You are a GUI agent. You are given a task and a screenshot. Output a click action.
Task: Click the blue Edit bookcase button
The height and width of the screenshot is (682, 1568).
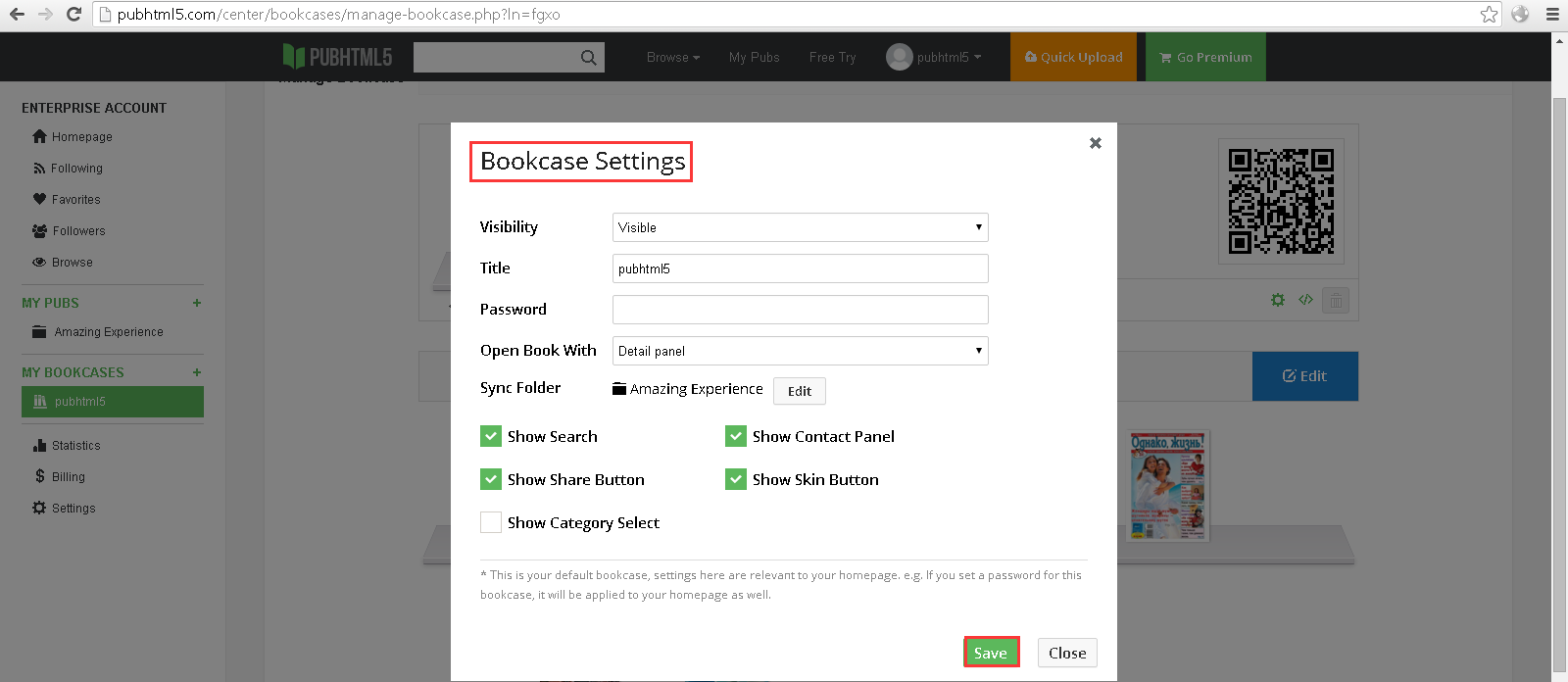click(x=1305, y=376)
